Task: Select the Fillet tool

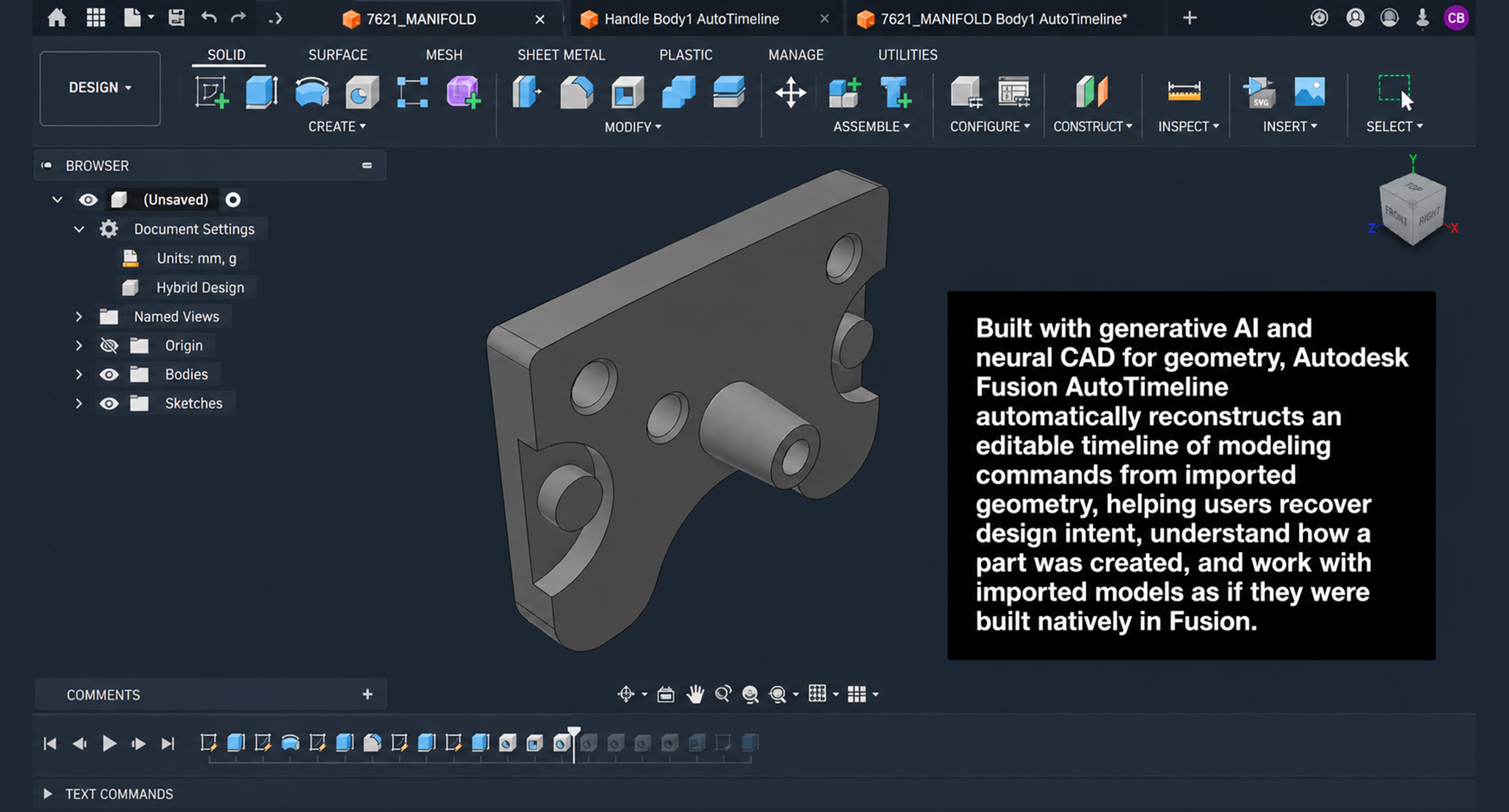Action: pyautogui.click(x=576, y=92)
